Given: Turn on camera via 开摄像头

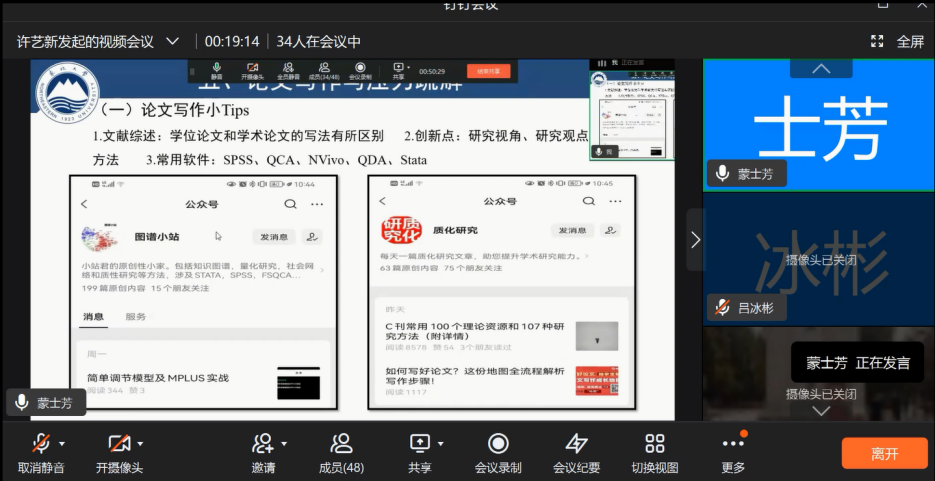Looking at the screenshot, I should pos(118,443).
